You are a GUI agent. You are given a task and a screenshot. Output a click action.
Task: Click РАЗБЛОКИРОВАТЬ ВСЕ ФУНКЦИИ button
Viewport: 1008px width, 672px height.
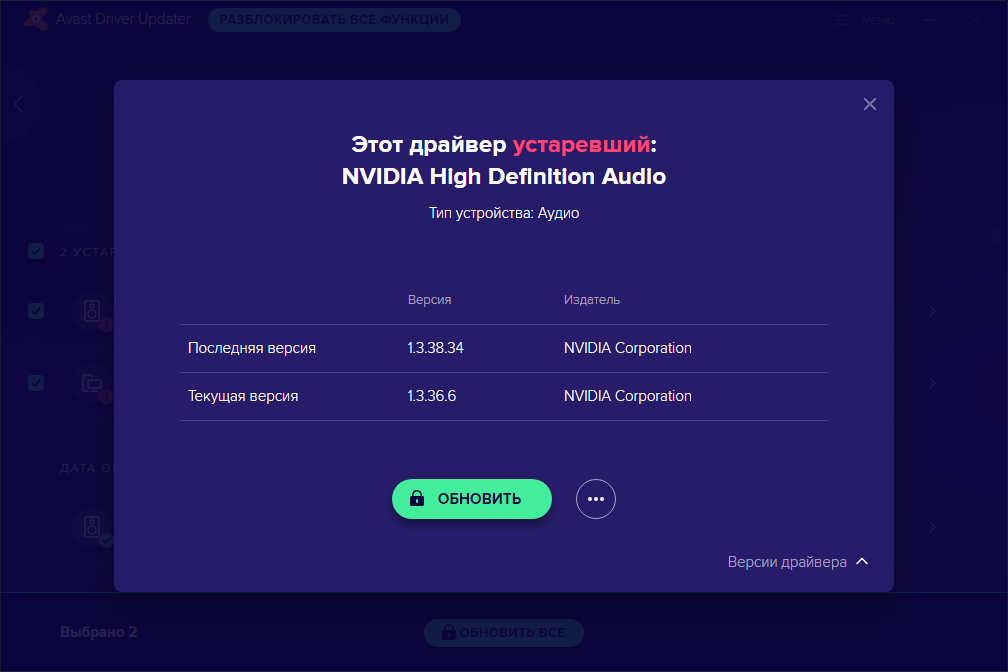pyautogui.click(x=334, y=20)
